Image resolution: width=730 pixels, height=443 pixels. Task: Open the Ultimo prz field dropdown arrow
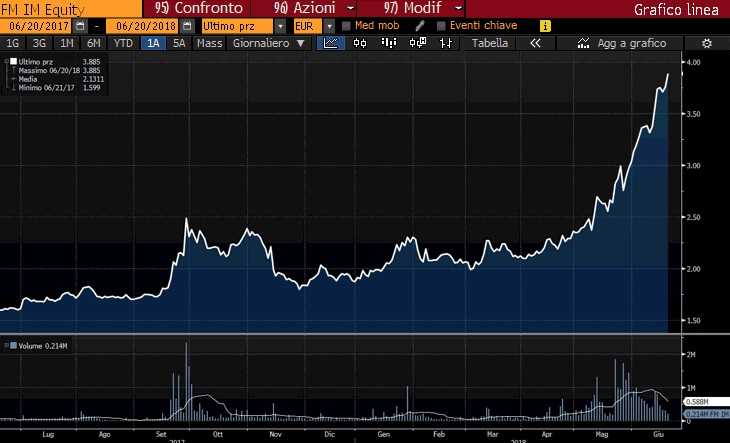coord(280,26)
